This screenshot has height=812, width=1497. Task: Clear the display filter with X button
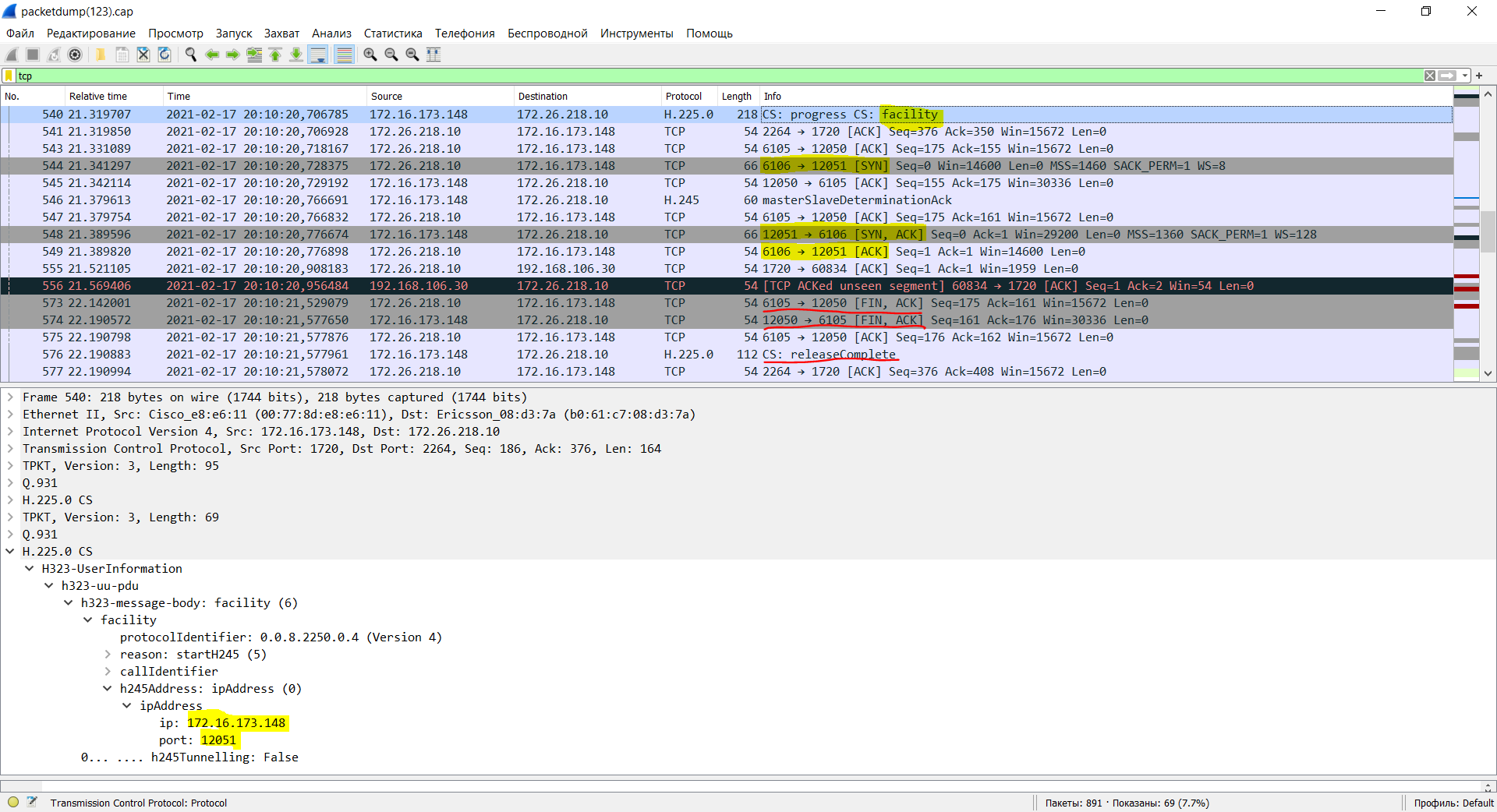pos(1429,76)
